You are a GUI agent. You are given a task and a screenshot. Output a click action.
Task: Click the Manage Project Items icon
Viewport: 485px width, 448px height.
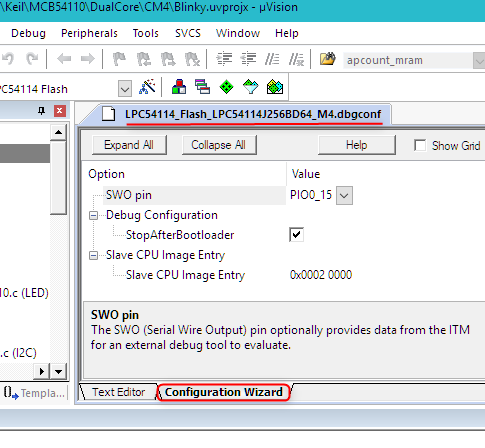179,87
